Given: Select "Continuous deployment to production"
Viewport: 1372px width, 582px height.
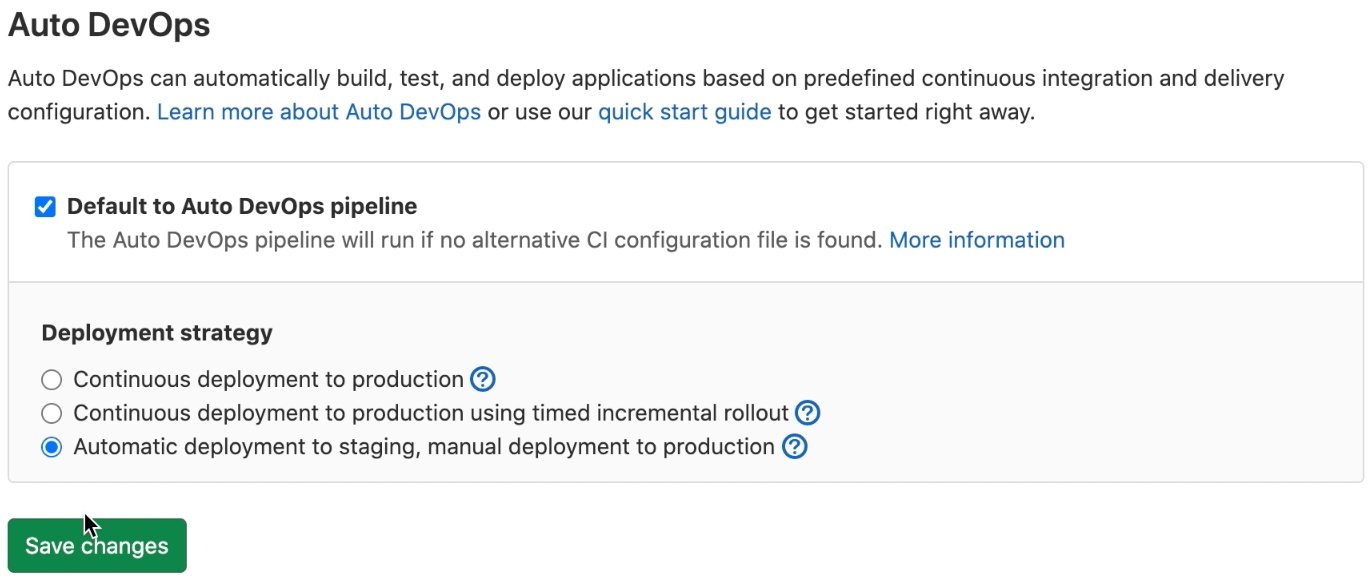Looking at the screenshot, I should [51, 379].
